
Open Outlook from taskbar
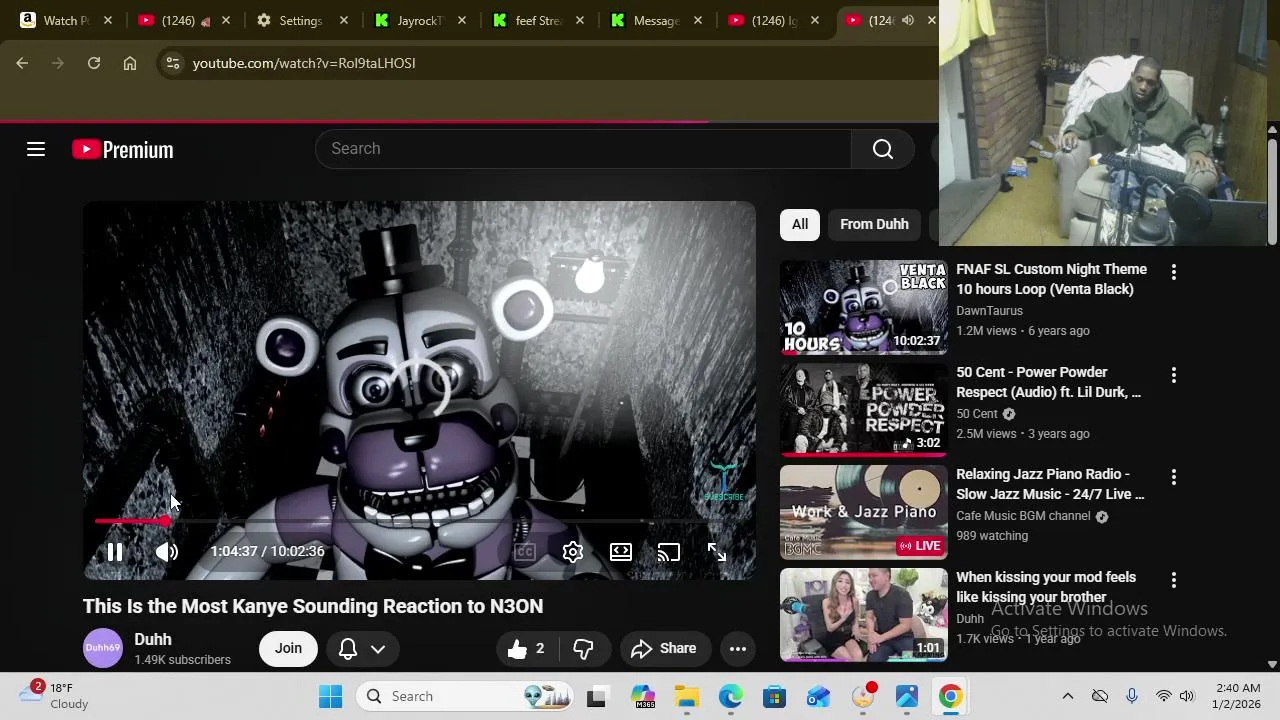click(x=818, y=696)
